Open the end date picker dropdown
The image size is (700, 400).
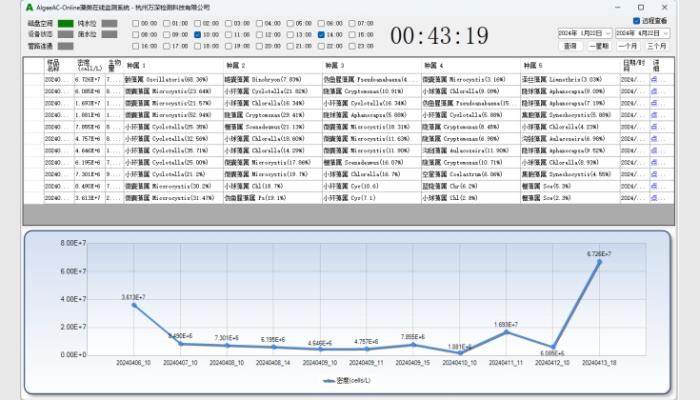[665, 33]
